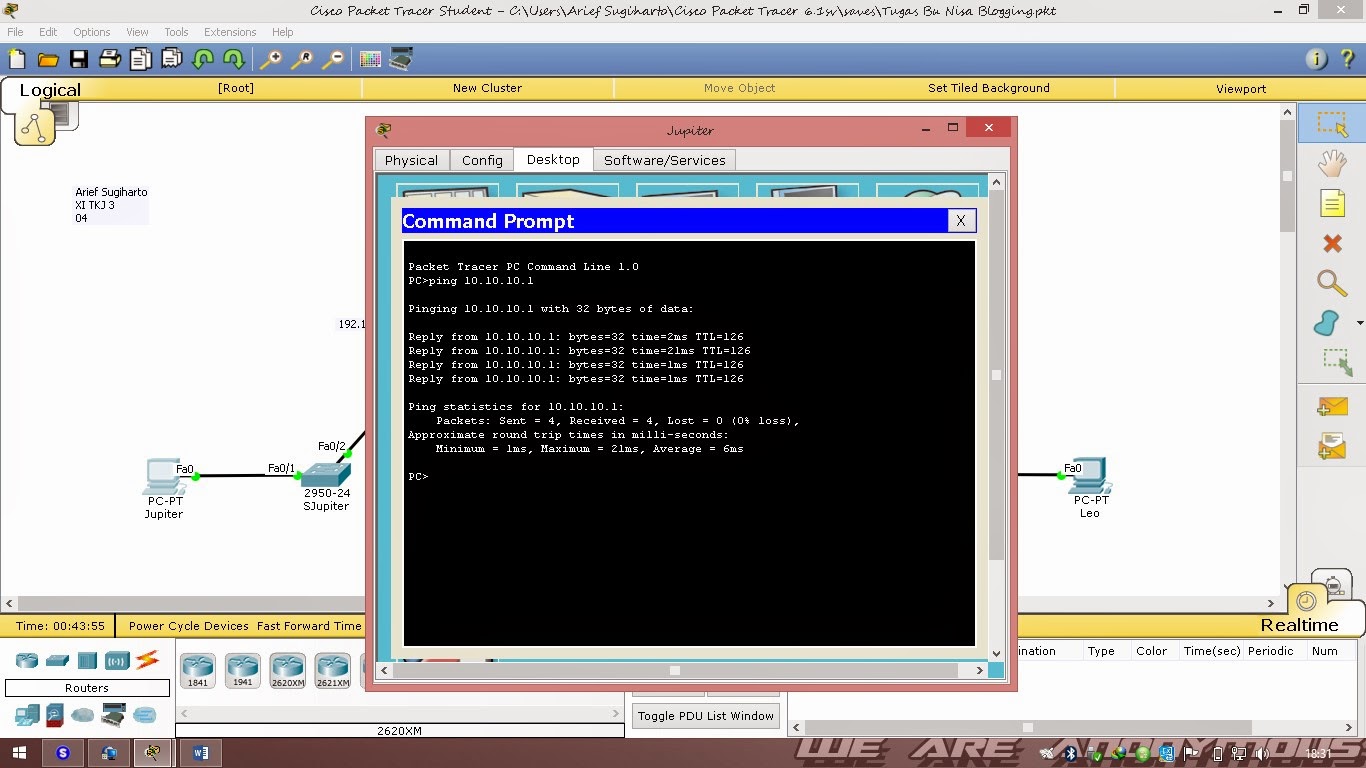
Task: Activate the Inspect magnifier tool
Action: pos(1332,283)
